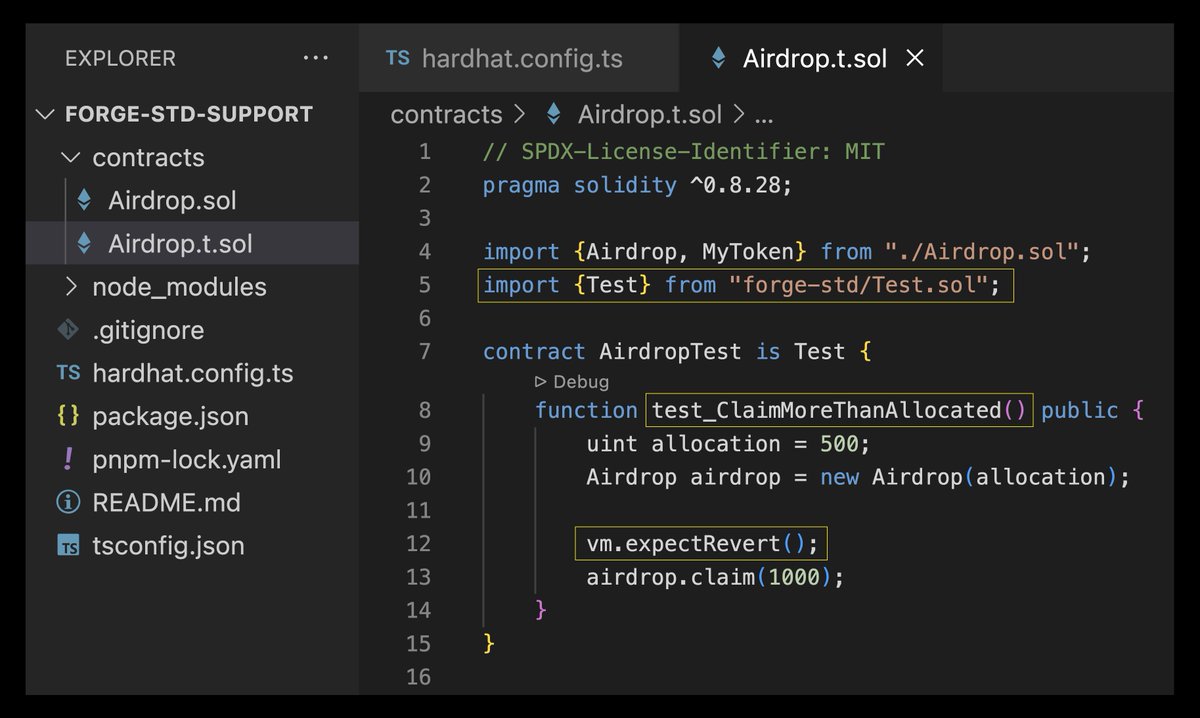This screenshot has height=718, width=1200.
Task: Switch to the hardhat.config.ts tab
Action: tap(521, 58)
